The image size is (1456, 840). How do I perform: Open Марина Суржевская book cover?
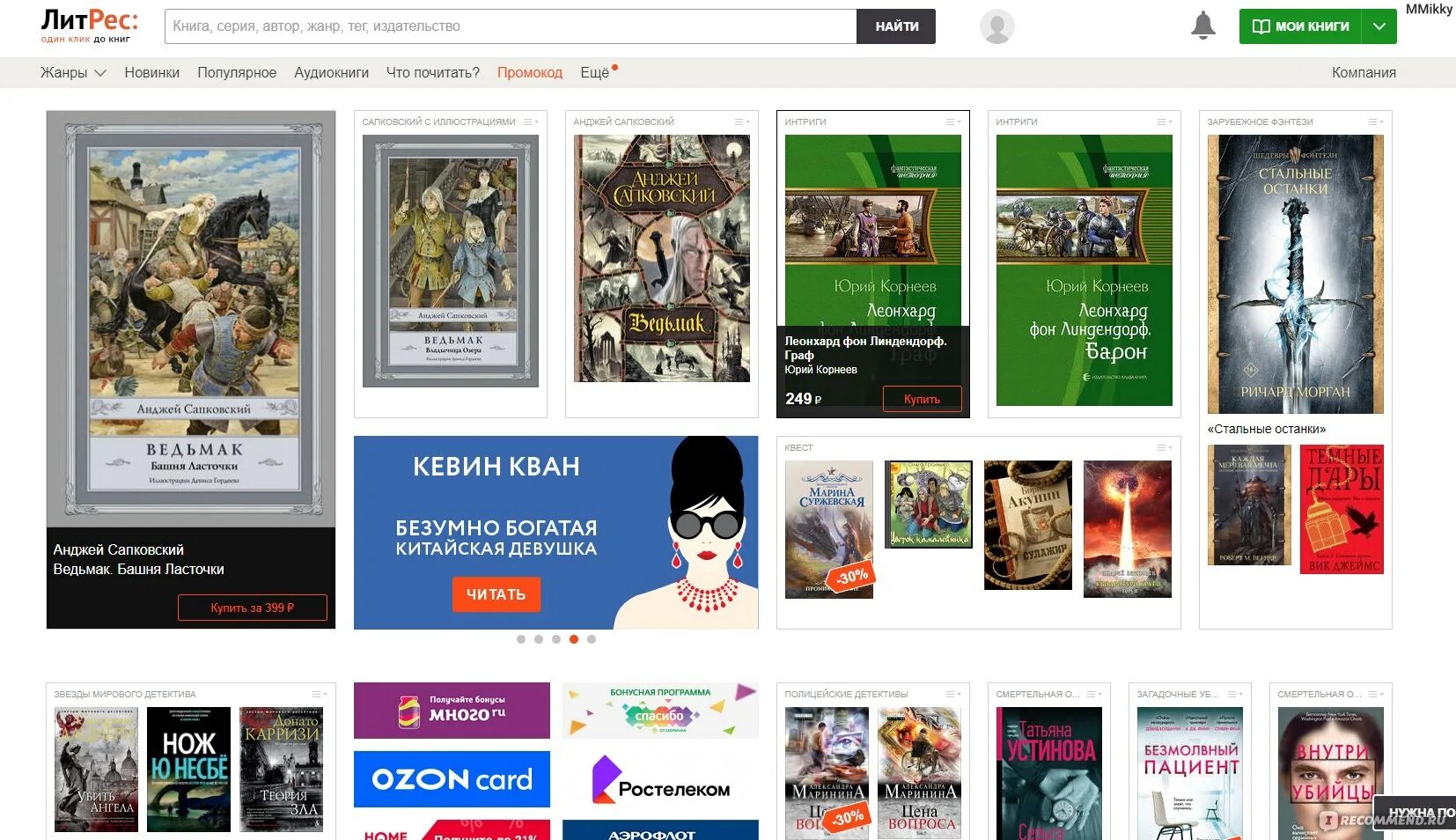coord(829,529)
